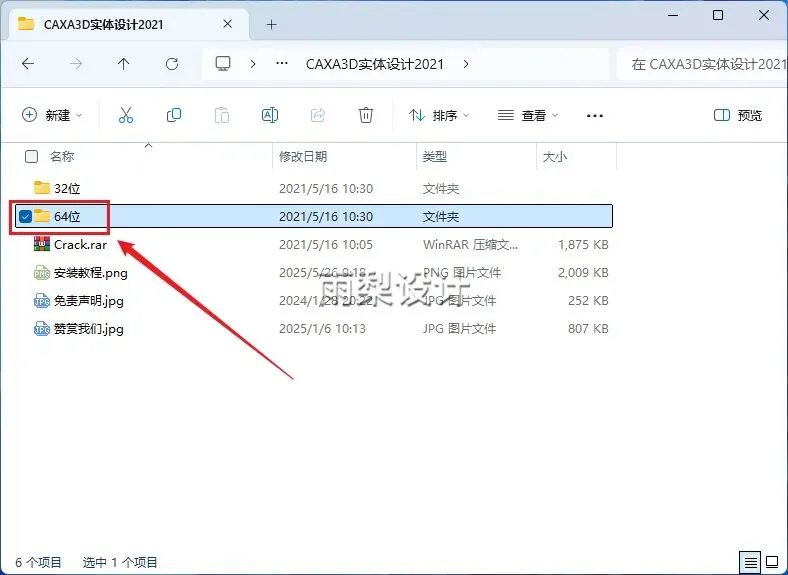The width and height of the screenshot is (788, 575).
Task: Switch to large icons view in status bar
Action: 772,562
